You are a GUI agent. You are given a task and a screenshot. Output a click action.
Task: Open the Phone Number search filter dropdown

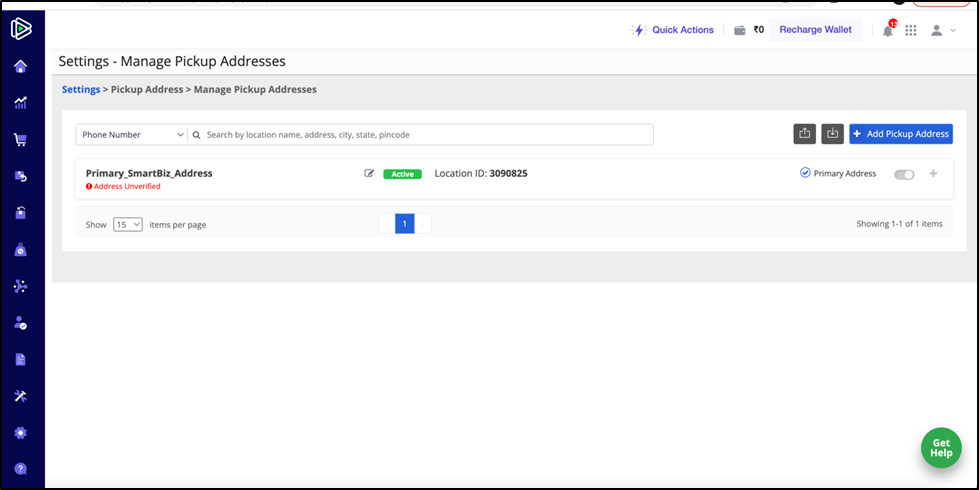[x=132, y=135]
